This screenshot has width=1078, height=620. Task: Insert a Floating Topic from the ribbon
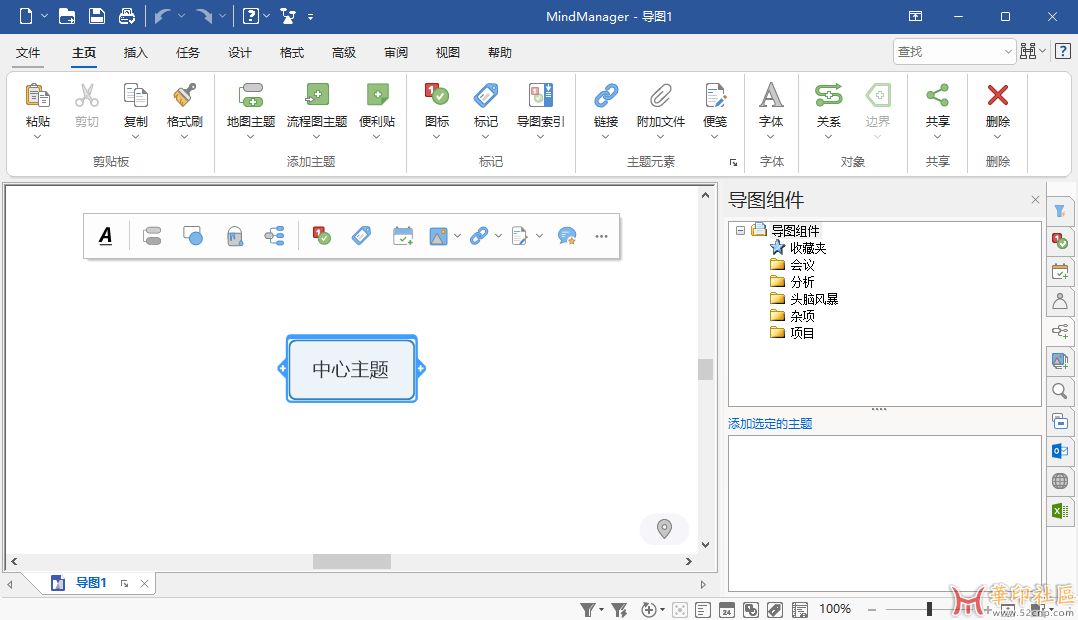point(377,107)
